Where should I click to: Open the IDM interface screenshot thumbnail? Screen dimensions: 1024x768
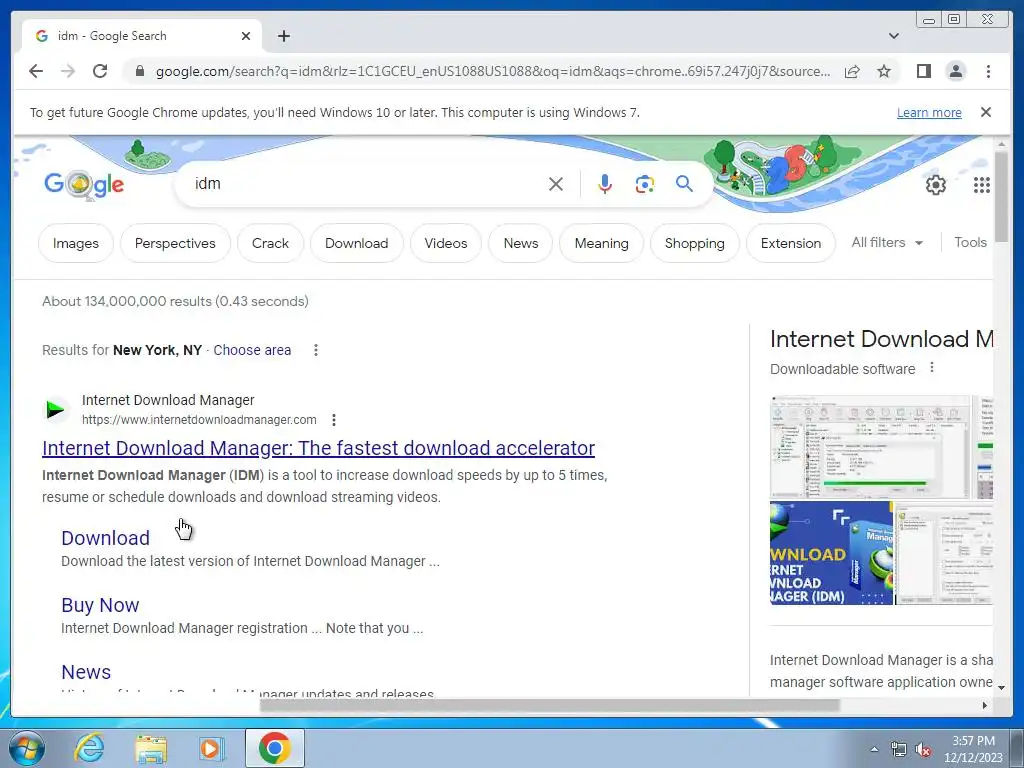point(870,447)
